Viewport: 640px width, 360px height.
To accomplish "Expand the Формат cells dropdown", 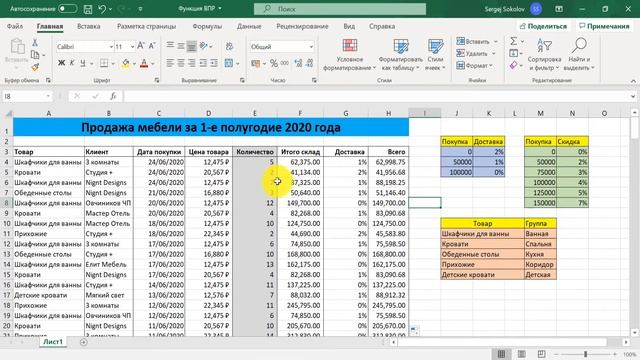I will pos(491,65).
